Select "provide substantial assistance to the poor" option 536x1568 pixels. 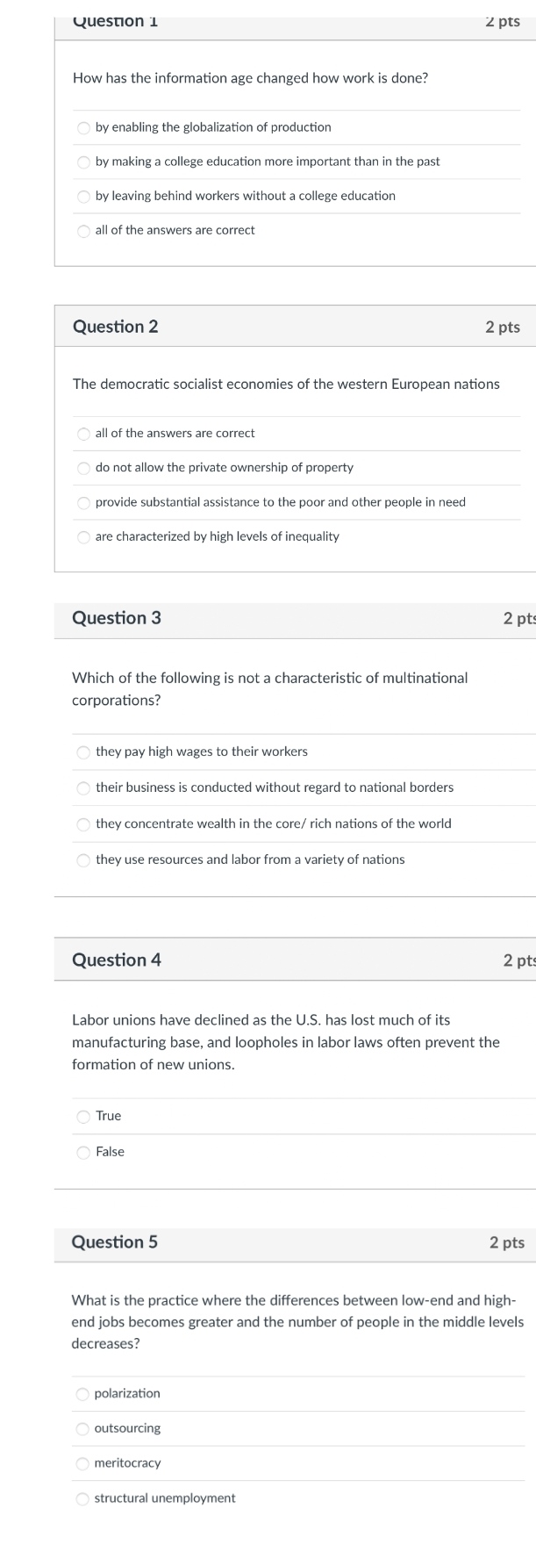pyautogui.click(x=82, y=502)
